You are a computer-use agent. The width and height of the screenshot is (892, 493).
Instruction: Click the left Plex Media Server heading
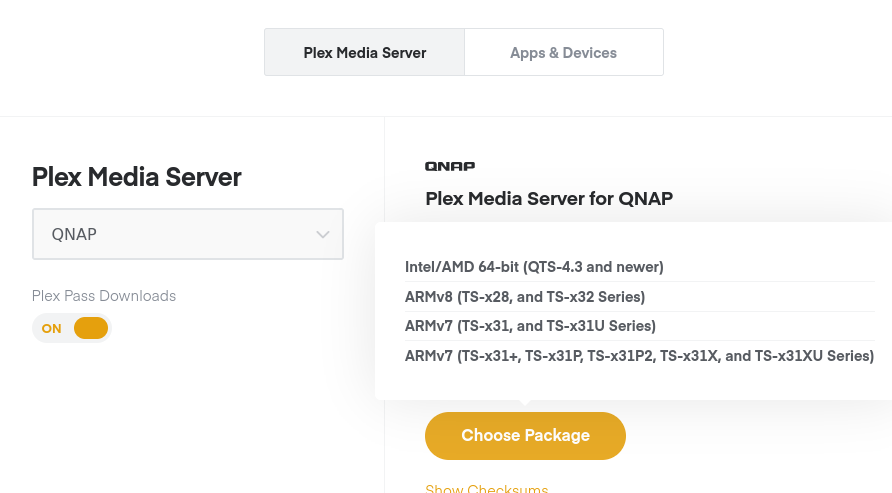137,177
